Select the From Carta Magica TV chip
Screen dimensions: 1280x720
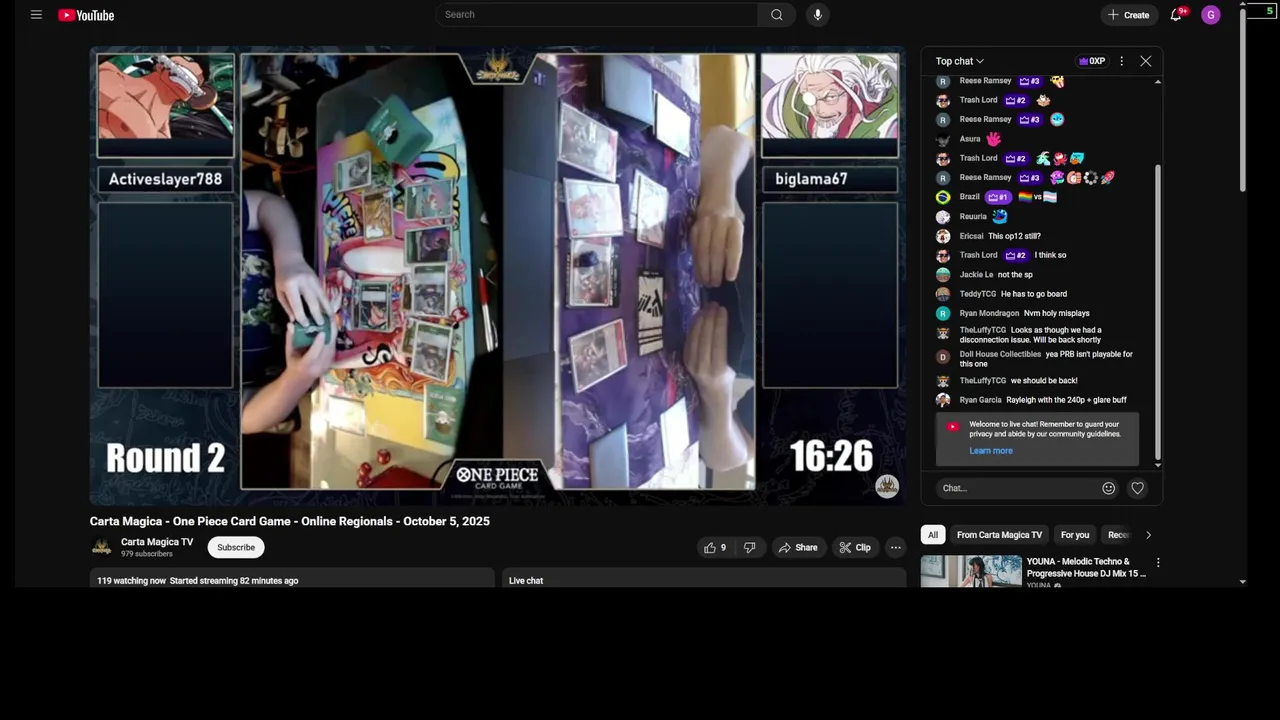click(x=999, y=535)
